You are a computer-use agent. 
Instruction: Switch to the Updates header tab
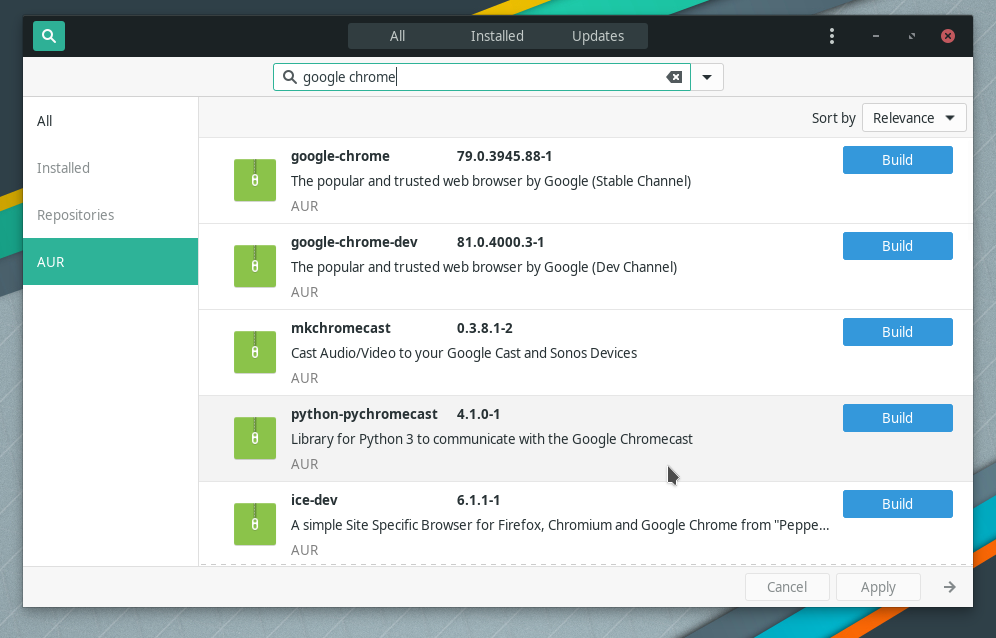(x=598, y=36)
